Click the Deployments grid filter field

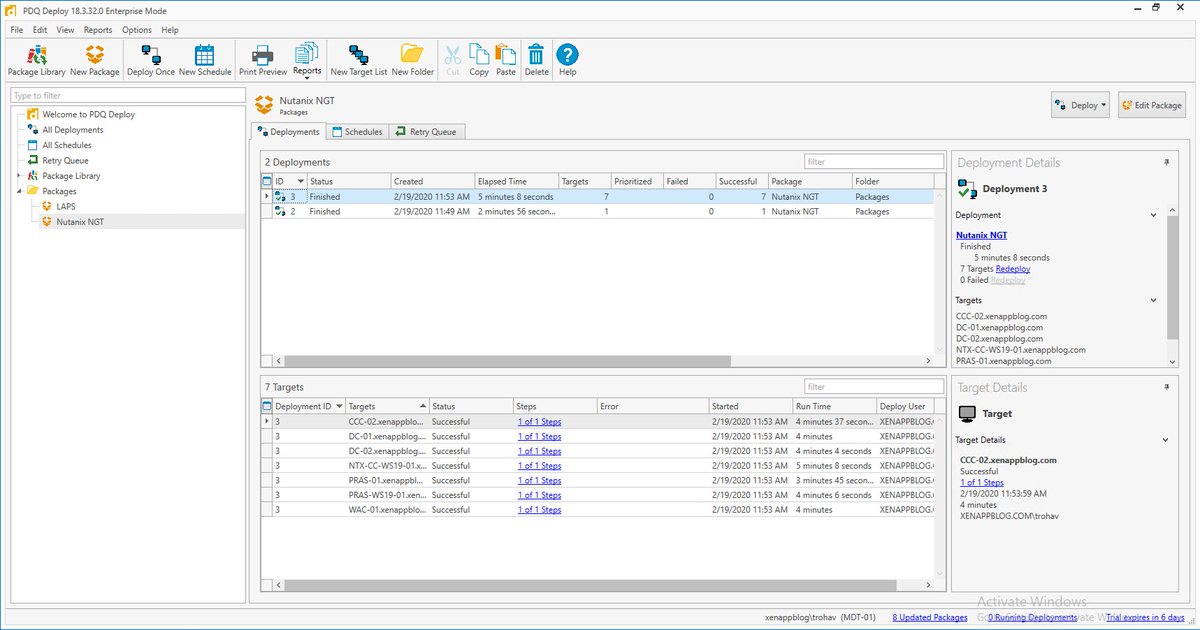pyautogui.click(x=874, y=161)
